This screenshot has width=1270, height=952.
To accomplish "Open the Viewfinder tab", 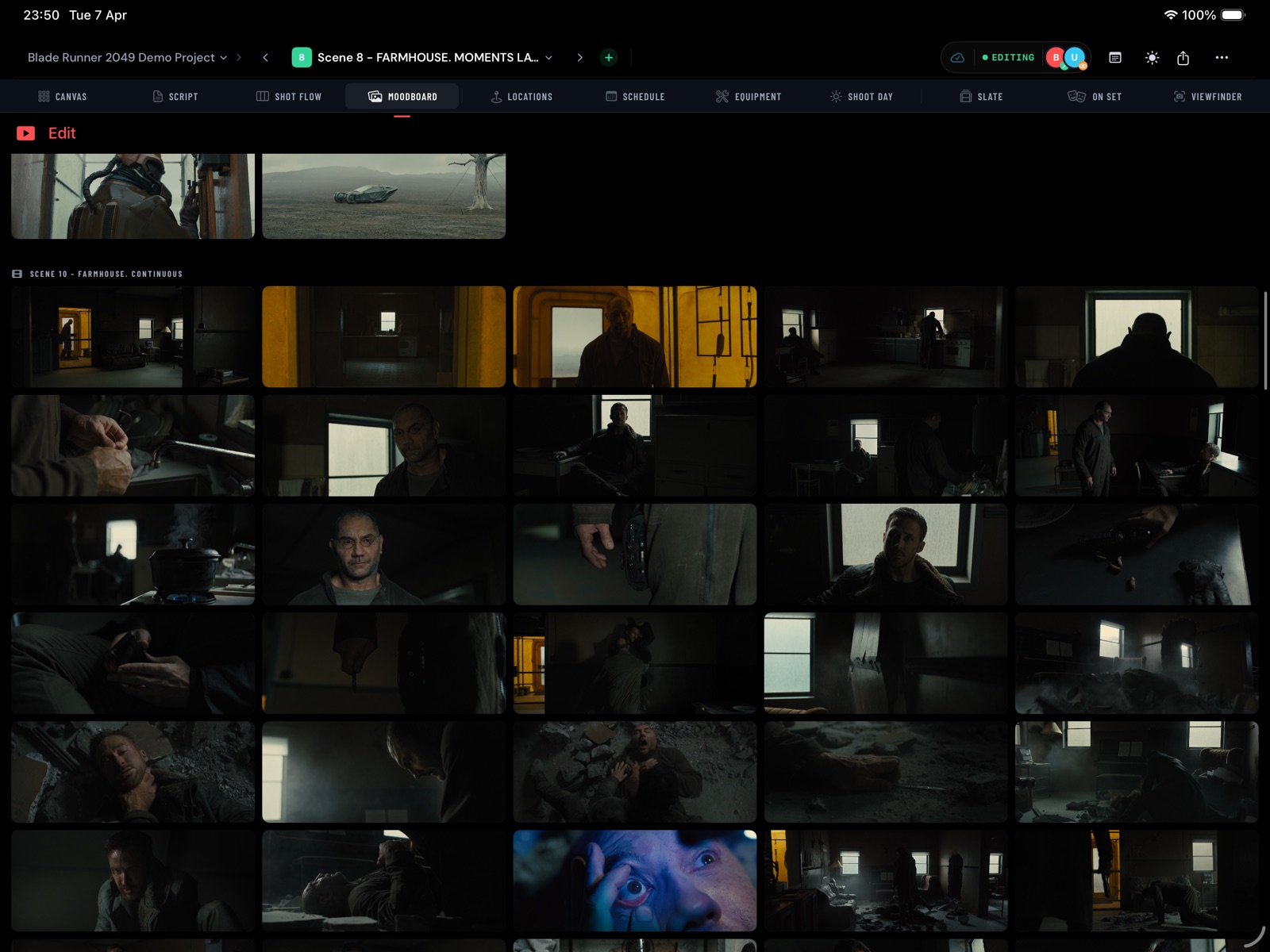I will click(1207, 97).
